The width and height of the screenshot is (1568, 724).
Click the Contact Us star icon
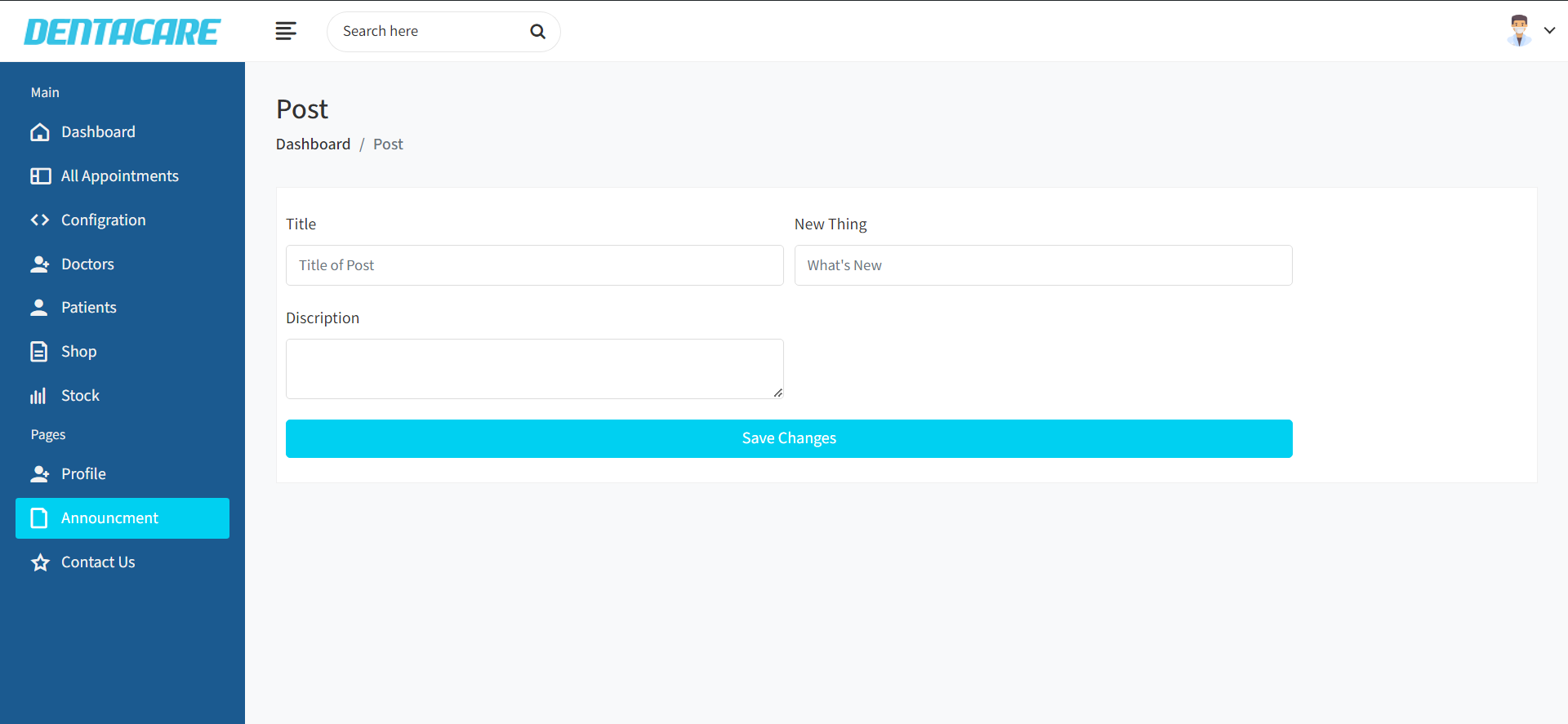pyautogui.click(x=40, y=562)
